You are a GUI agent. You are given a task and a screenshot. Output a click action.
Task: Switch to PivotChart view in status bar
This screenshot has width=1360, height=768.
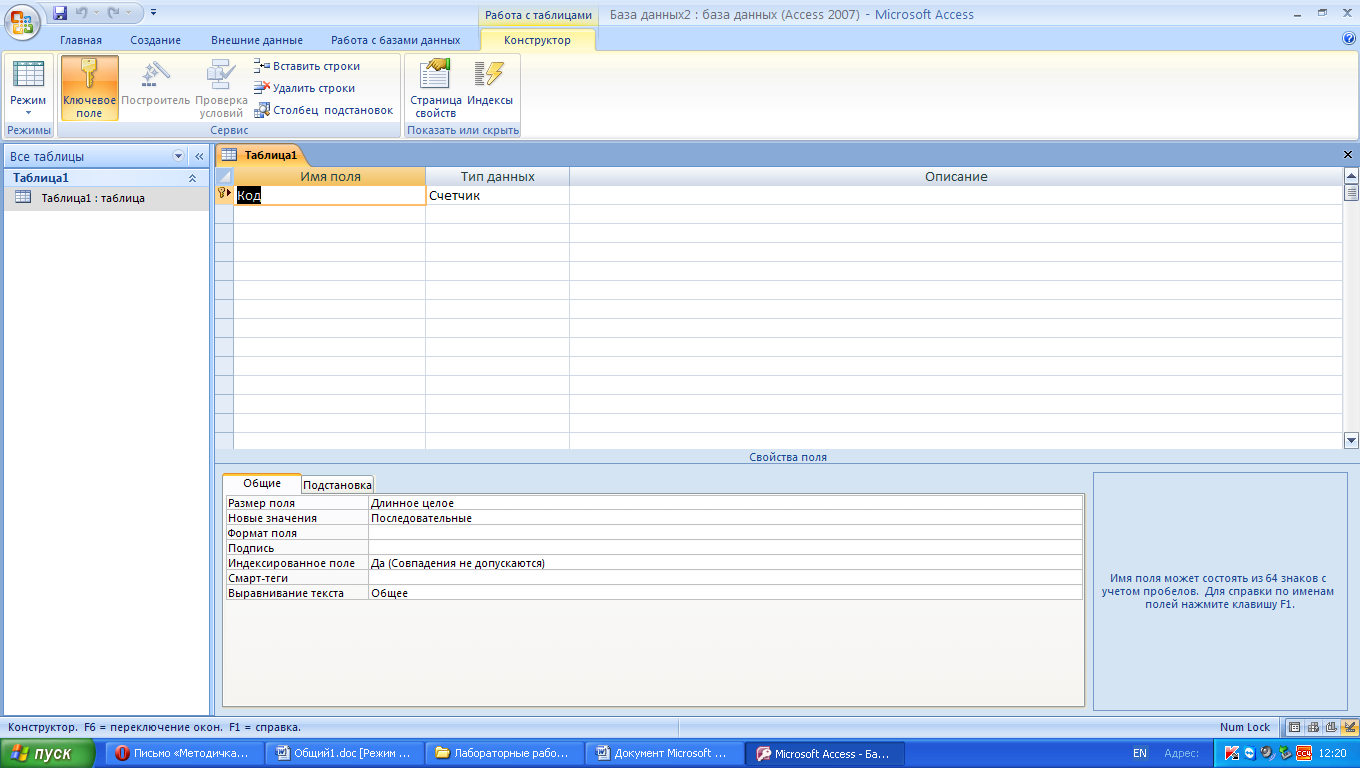(1332, 727)
